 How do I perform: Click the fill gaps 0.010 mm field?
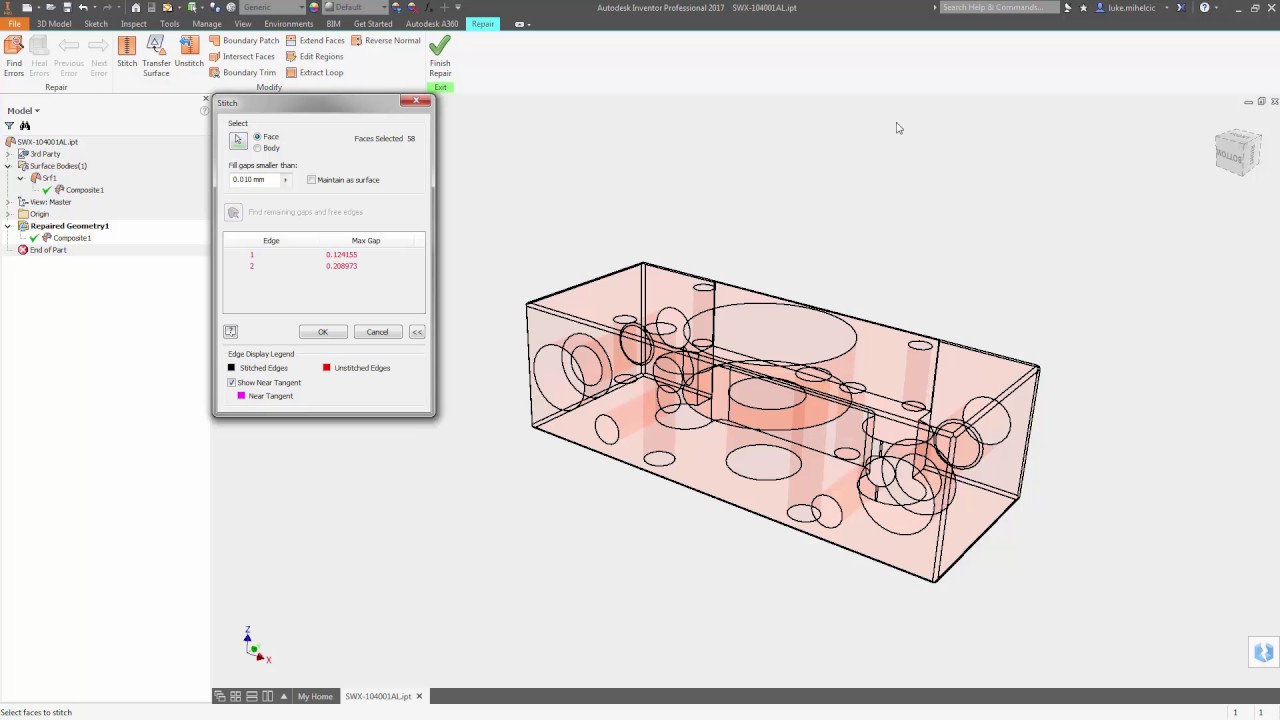tap(254, 180)
